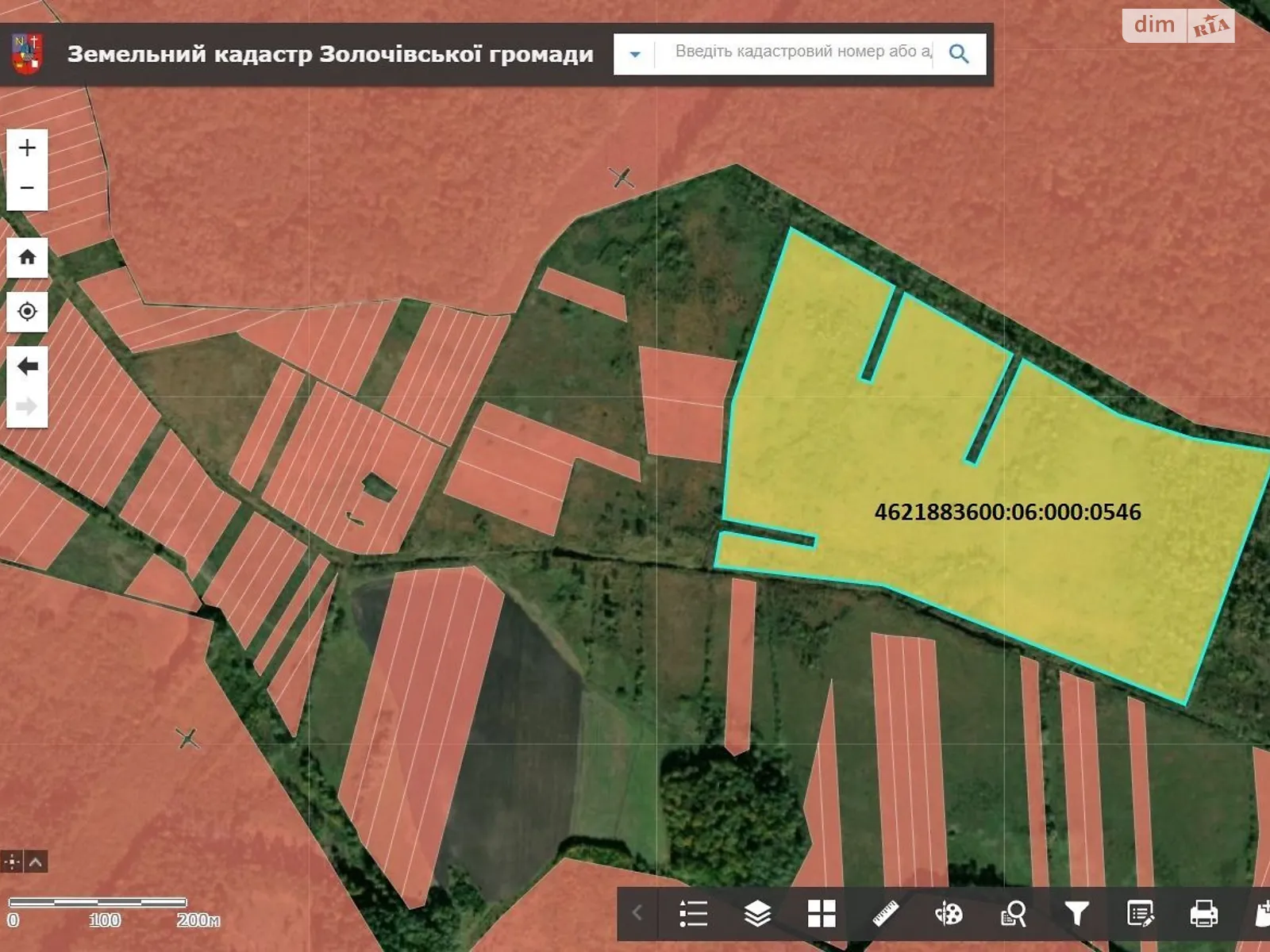Zoom in on the map

(x=27, y=148)
